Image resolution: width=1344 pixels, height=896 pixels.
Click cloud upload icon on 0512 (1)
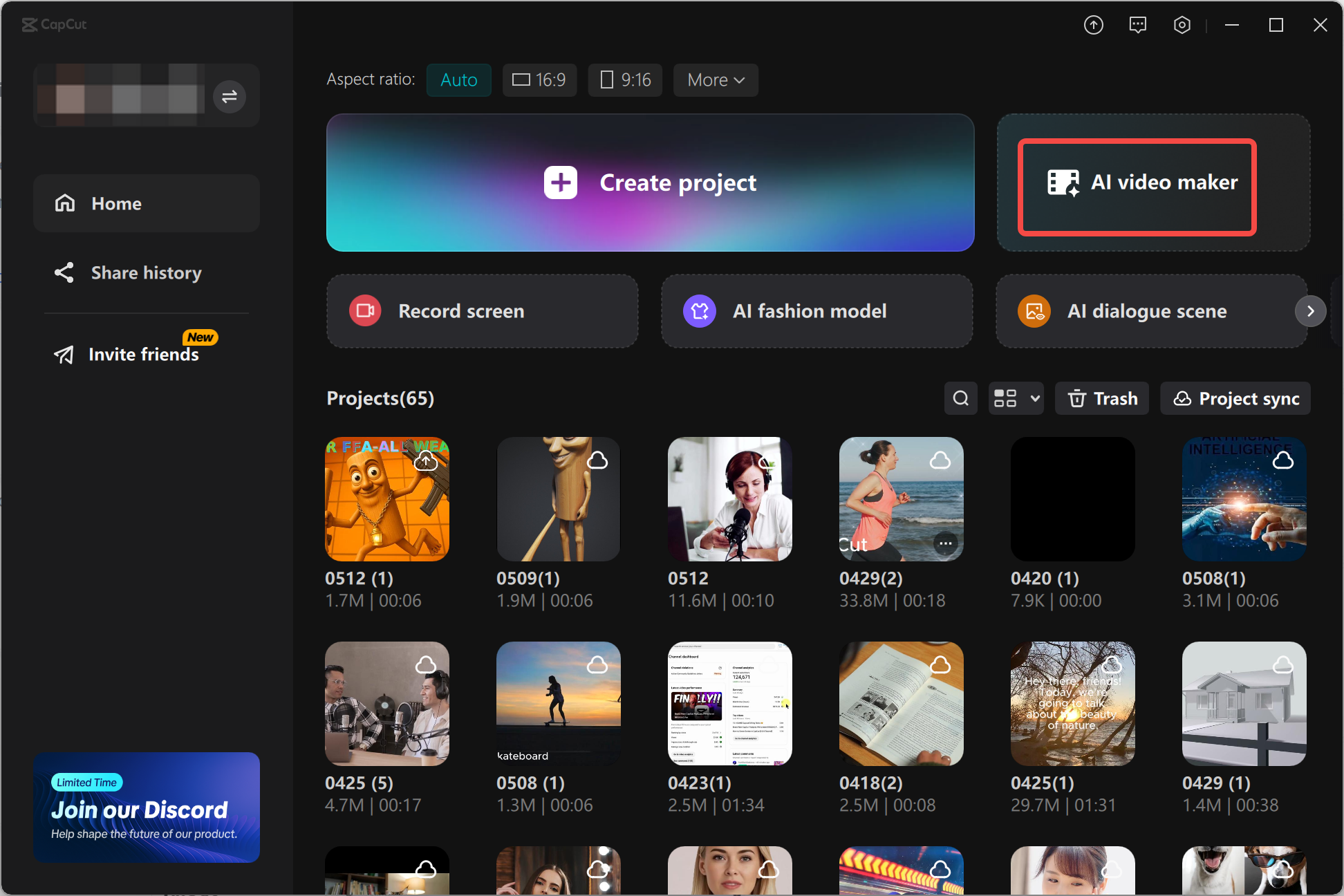pyautogui.click(x=426, y=461)
